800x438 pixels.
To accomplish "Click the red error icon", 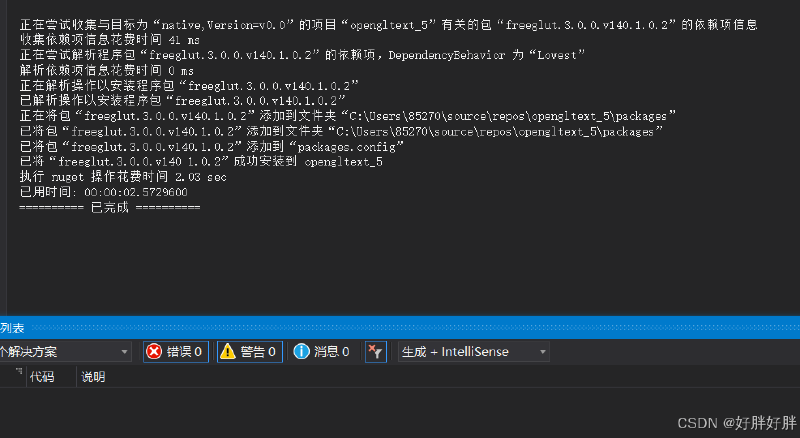I will [x=154, y=351].
